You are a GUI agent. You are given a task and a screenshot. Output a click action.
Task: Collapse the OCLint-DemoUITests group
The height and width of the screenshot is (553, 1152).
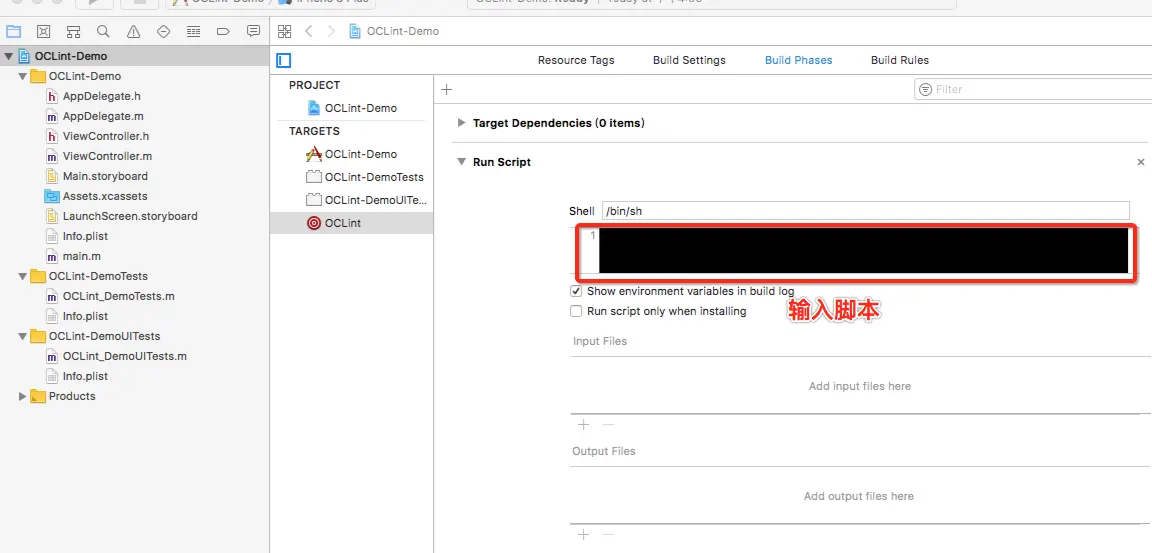[22, 336]
